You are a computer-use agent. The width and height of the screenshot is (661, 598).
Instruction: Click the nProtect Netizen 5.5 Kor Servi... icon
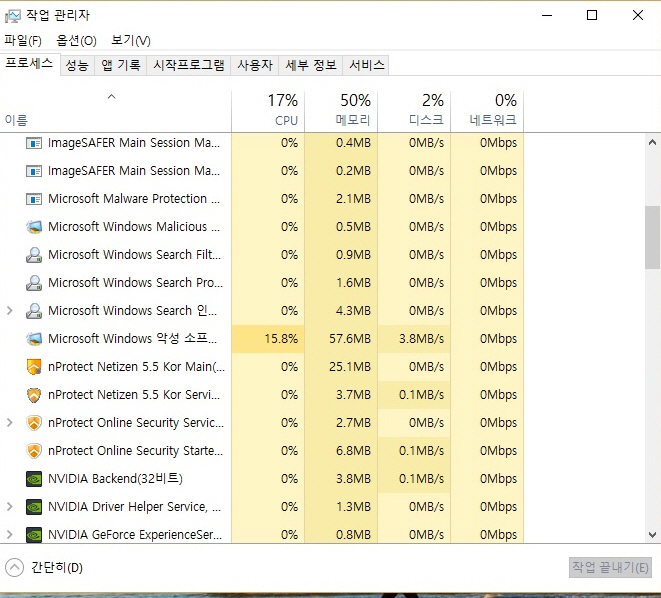click(x=34, y=395)
